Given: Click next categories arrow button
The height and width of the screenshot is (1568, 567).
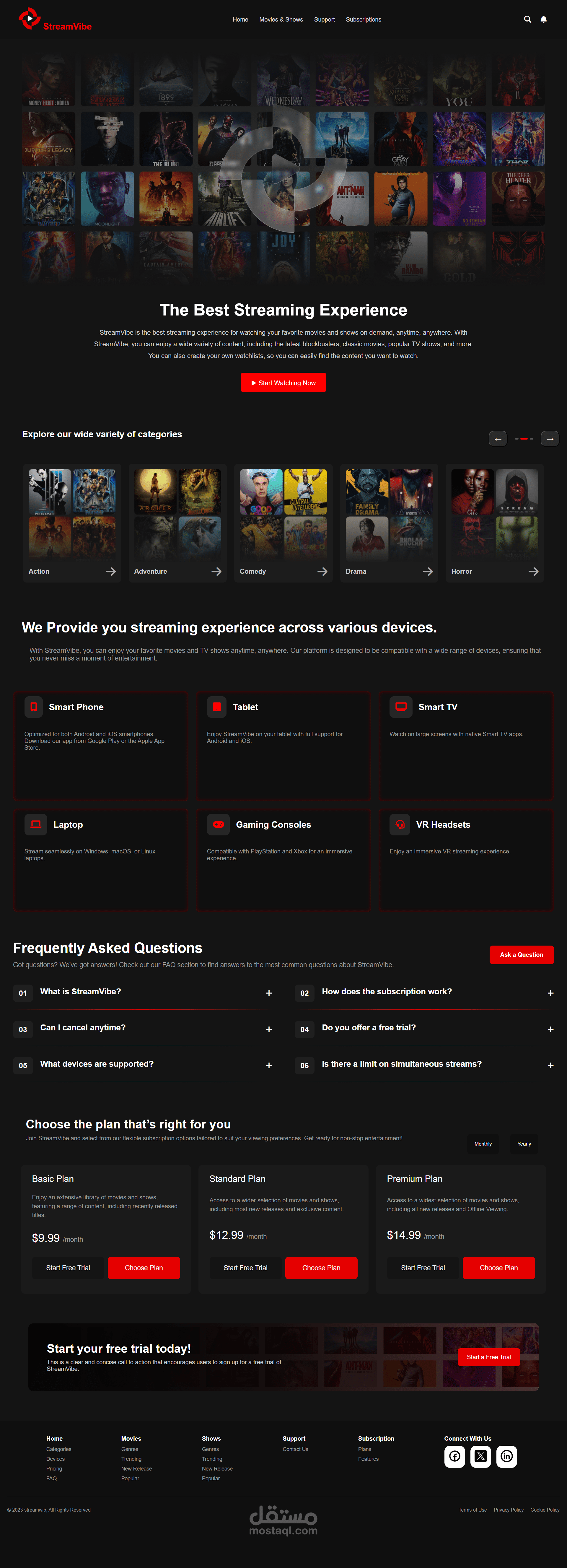Looking at the screenshot, I should tap(550, 439).
